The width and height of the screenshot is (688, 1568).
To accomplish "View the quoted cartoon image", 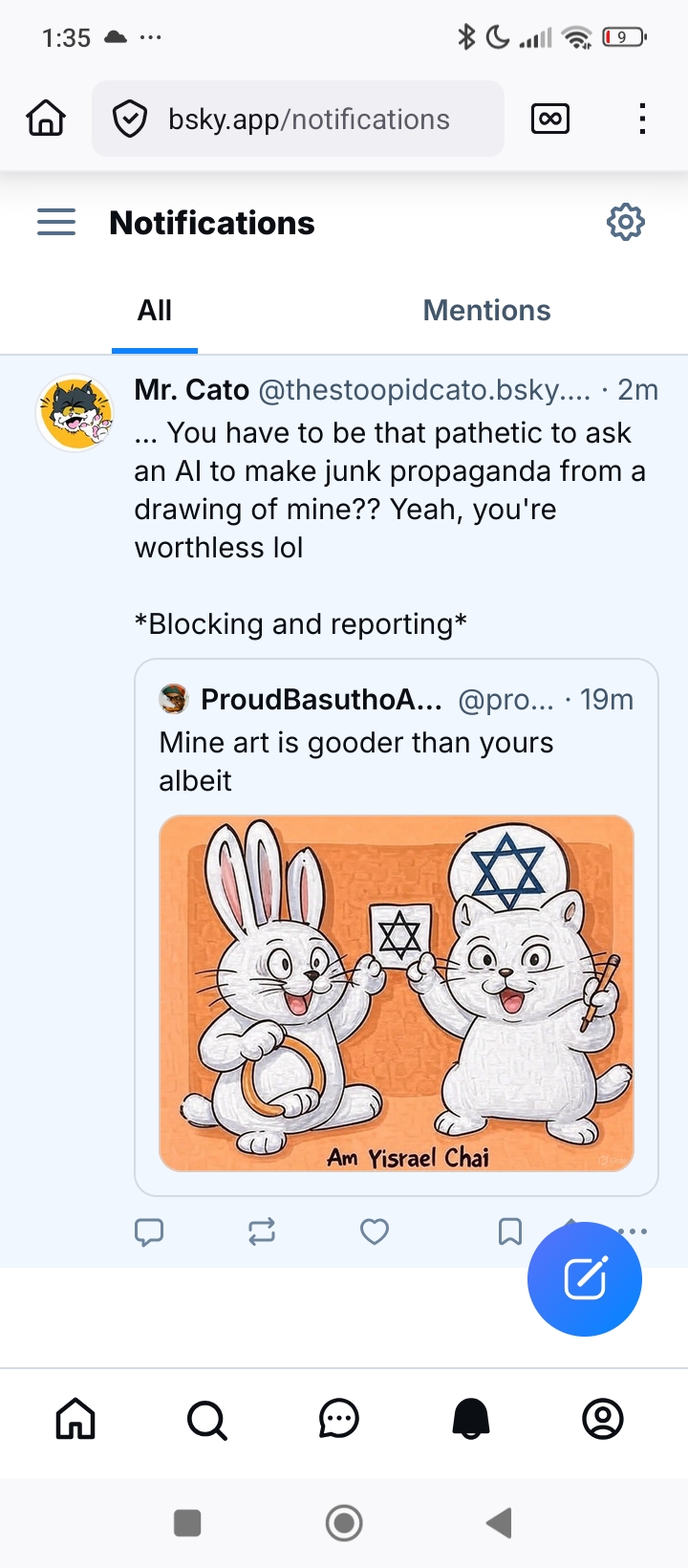I will 397,992.
